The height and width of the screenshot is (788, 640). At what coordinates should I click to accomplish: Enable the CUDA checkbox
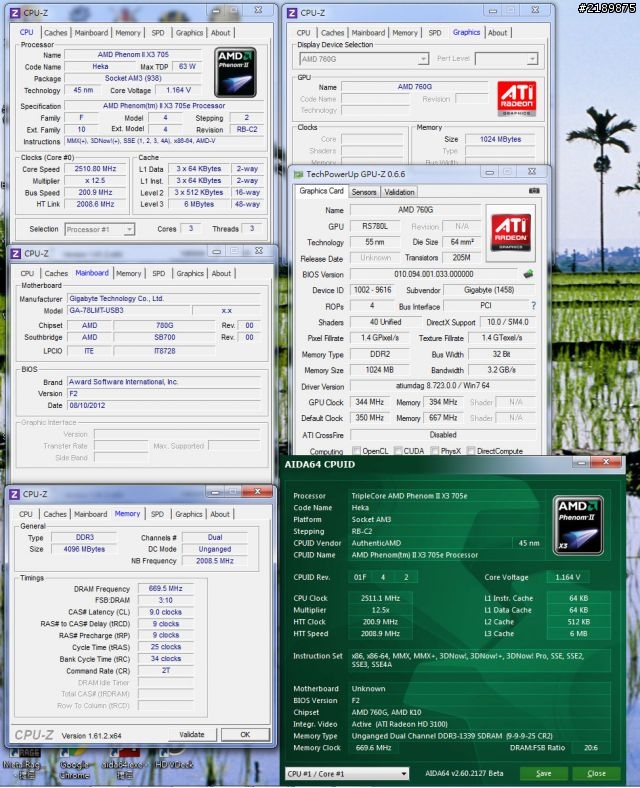coord(398,451)
